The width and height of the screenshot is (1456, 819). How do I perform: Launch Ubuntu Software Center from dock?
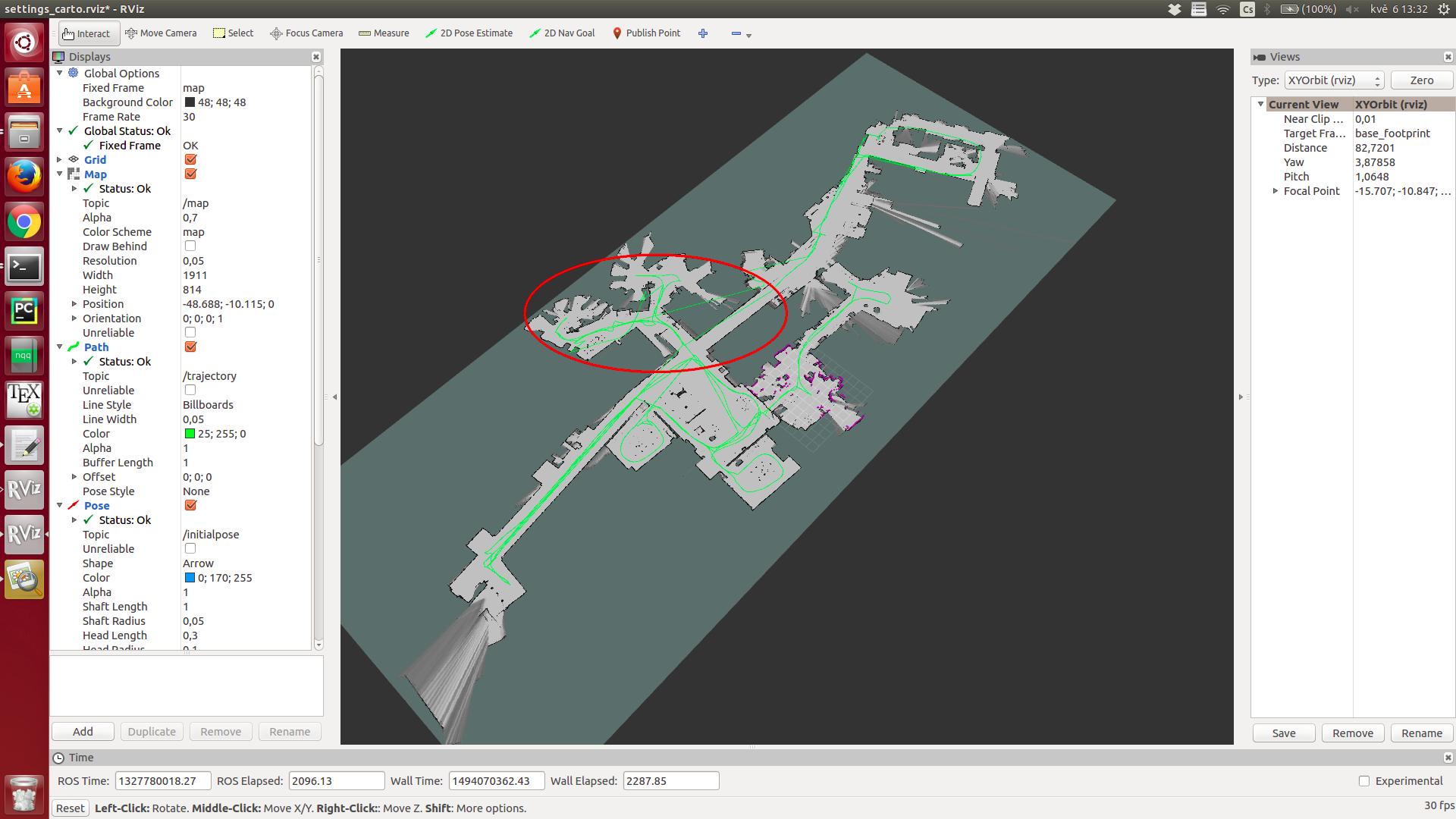[x=24, y=87]
